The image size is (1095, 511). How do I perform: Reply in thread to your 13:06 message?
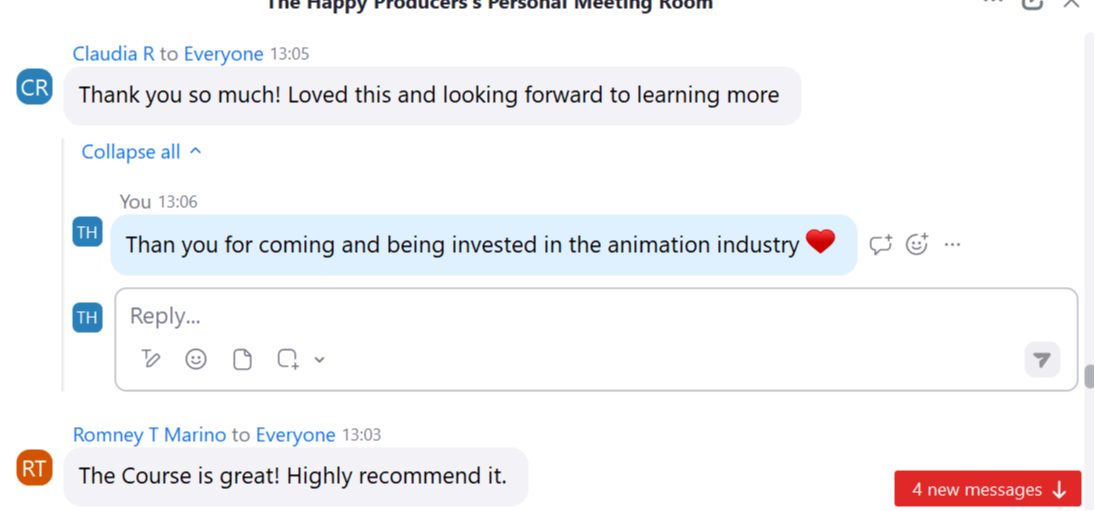click(x=880, y=244)
